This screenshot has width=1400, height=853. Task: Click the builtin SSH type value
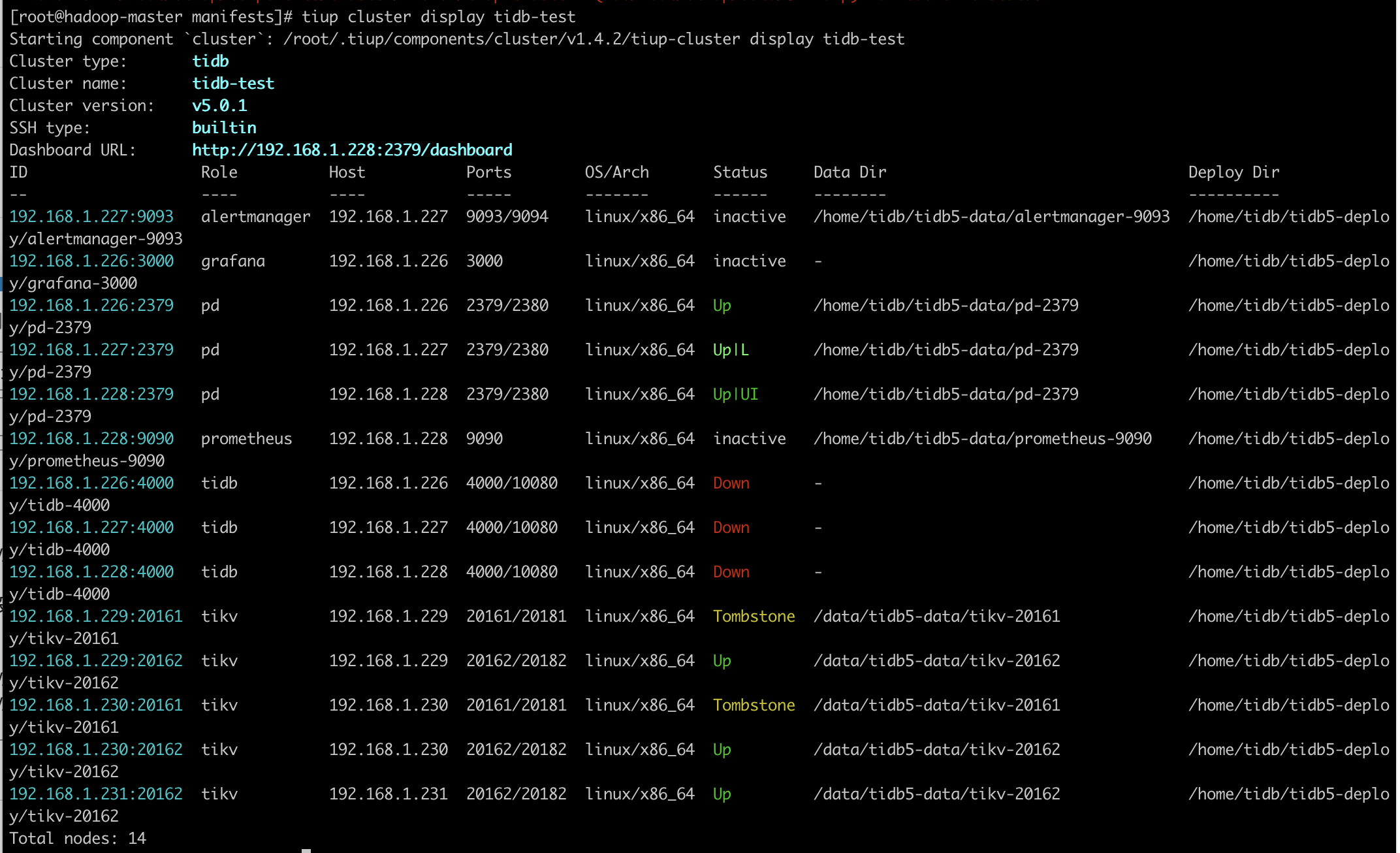point(224,127)
